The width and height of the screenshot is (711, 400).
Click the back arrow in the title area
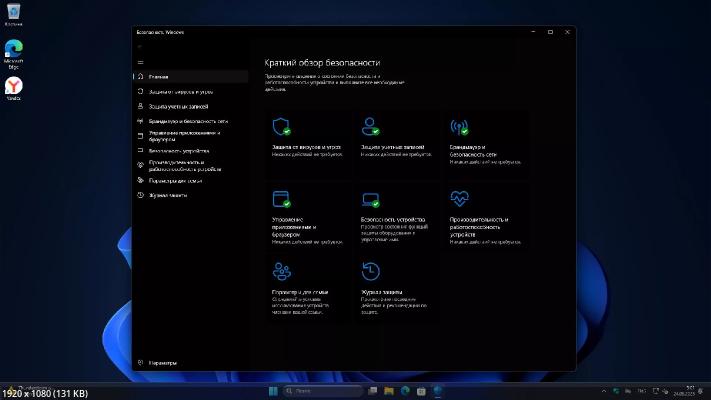pos(140,46)
